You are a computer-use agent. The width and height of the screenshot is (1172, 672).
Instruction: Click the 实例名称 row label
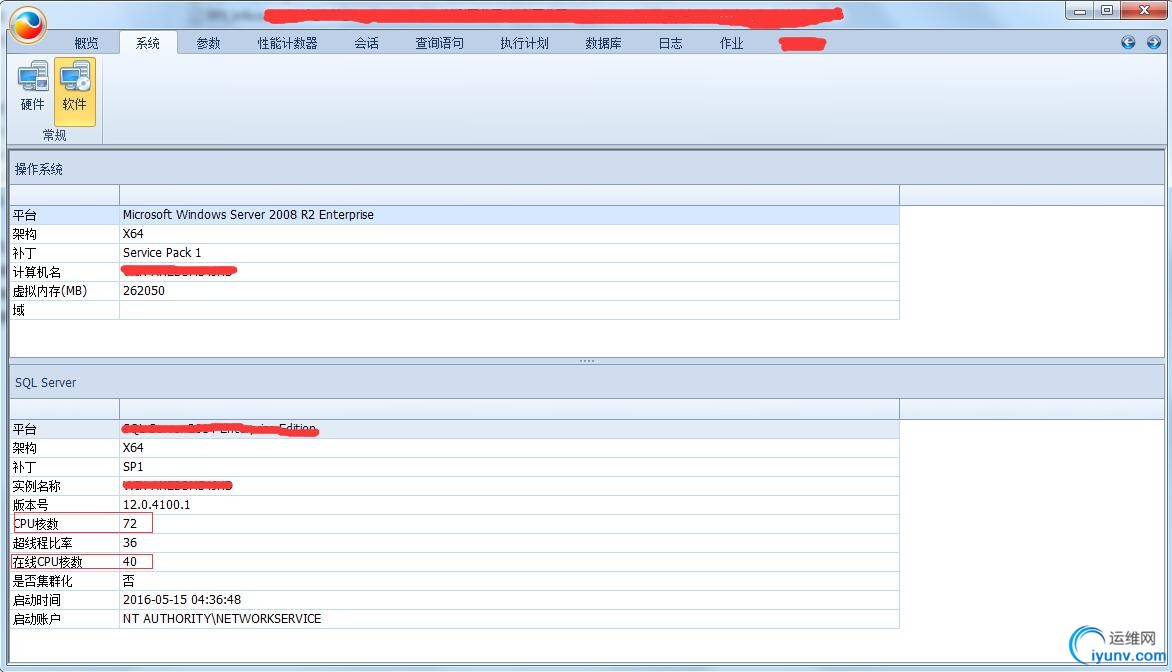pos(37,486)
